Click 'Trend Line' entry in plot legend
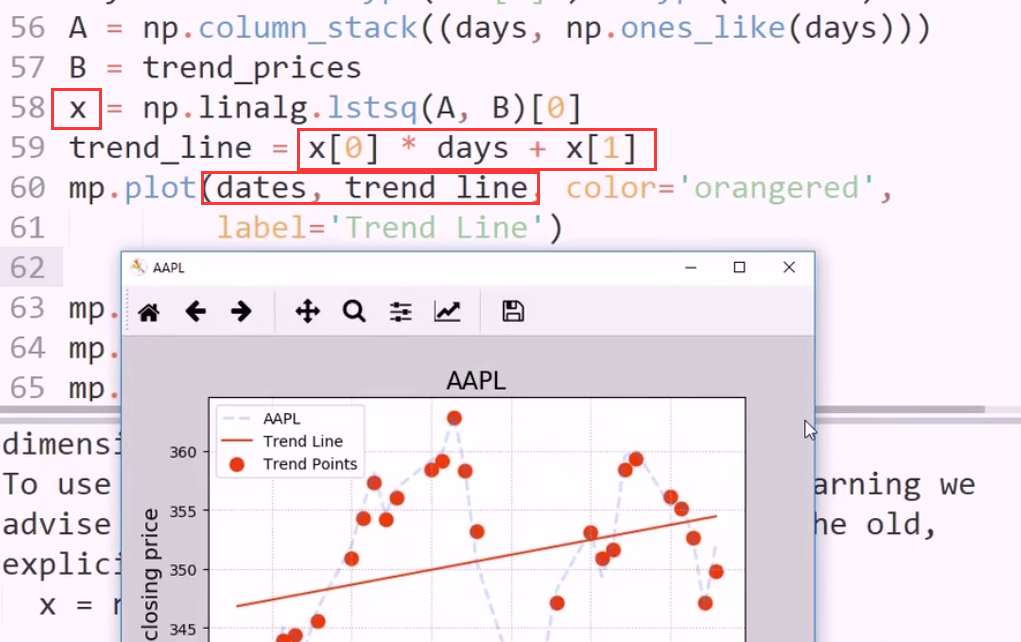The height and width of the screenshot is (642, 1021). tap(303, 441)
